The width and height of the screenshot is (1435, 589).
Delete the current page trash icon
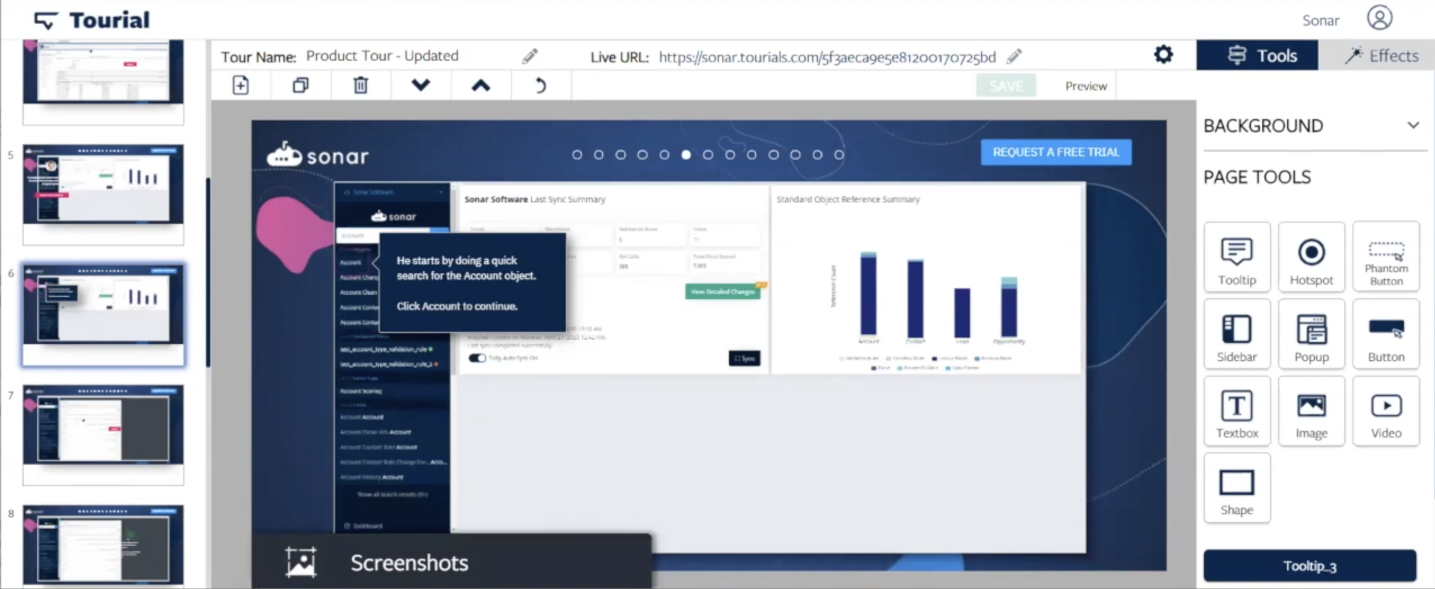361,85
